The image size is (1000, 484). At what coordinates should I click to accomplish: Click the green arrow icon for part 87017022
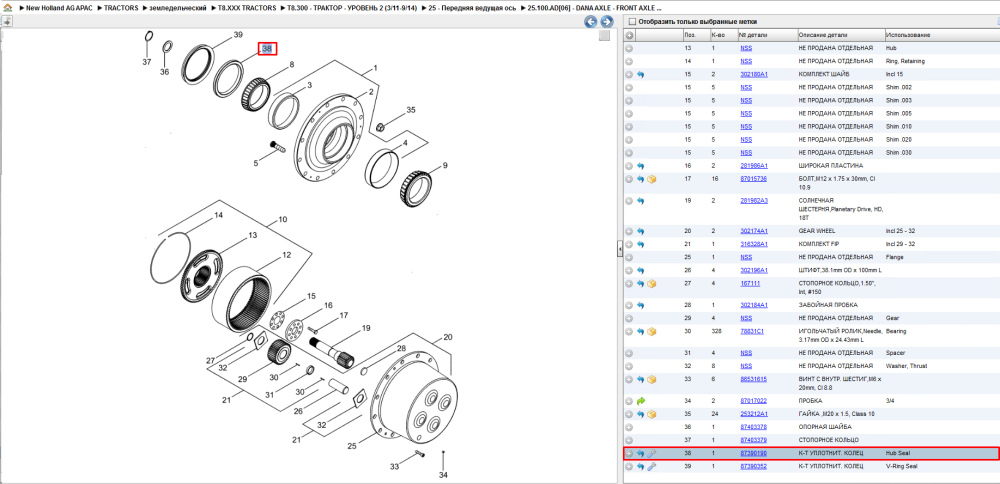[640, 401]
